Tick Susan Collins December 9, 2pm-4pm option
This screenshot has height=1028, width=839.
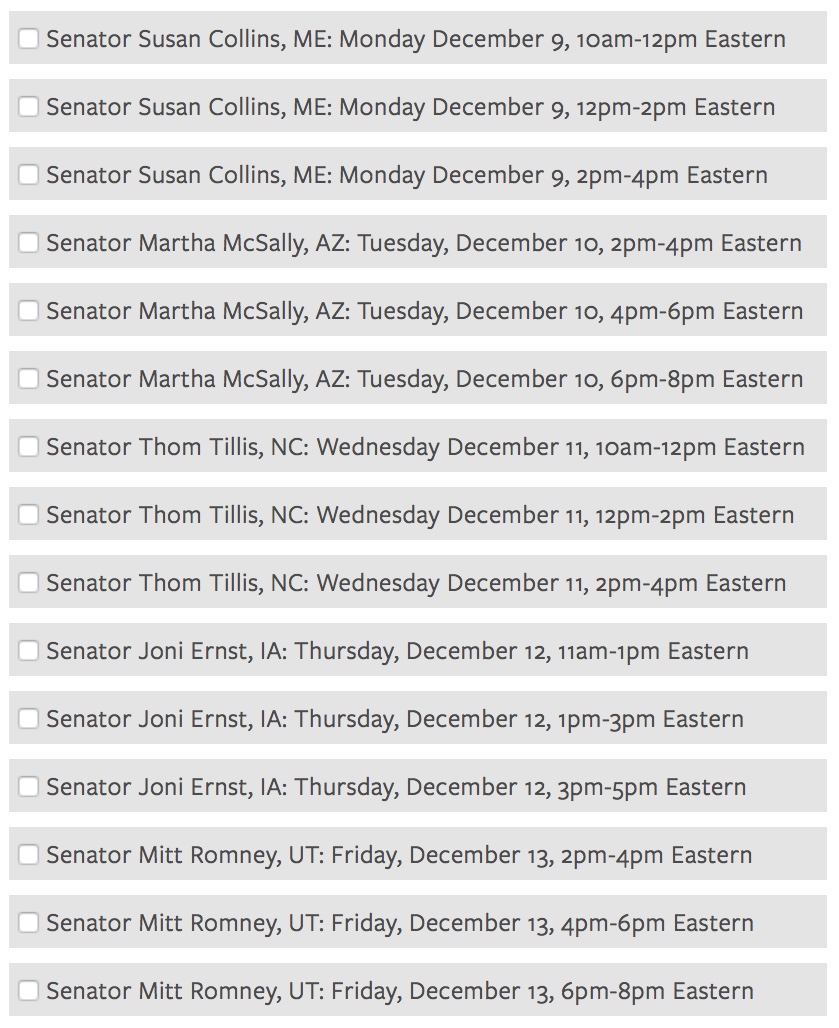28,175
